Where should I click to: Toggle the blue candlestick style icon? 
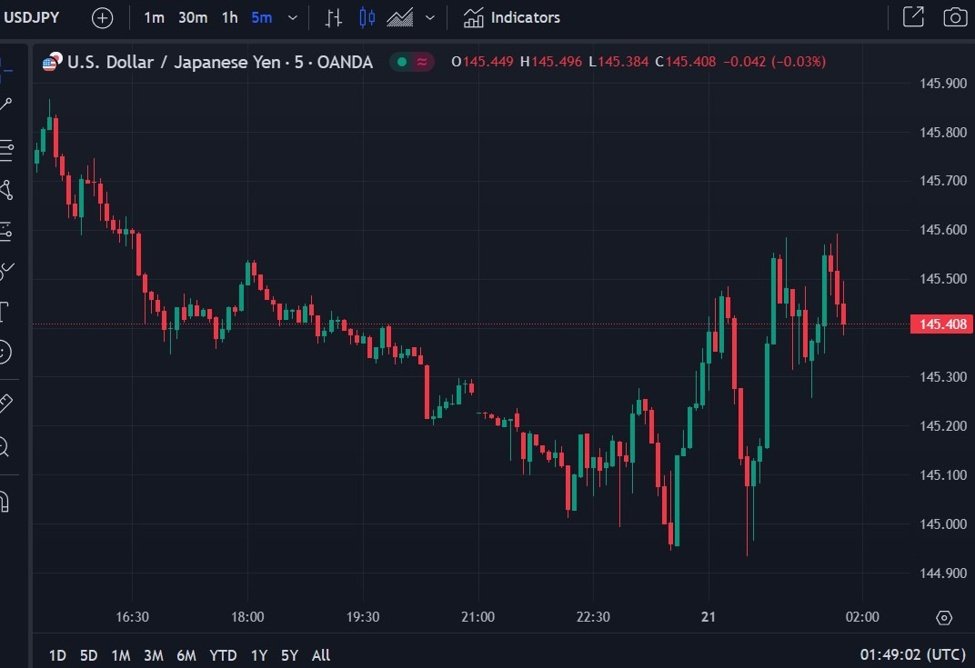tap(366, 17)
